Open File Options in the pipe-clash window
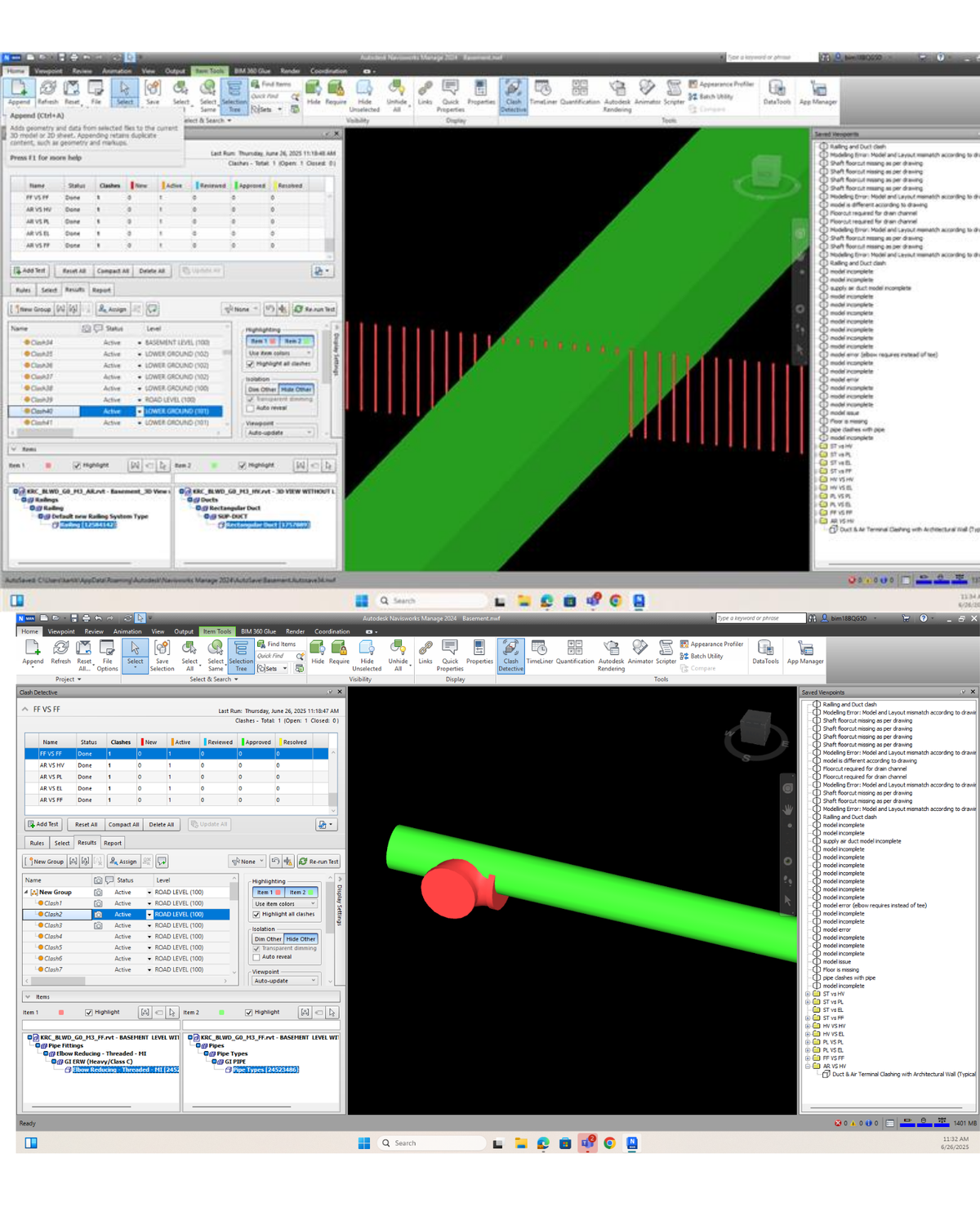 point(107,655)
